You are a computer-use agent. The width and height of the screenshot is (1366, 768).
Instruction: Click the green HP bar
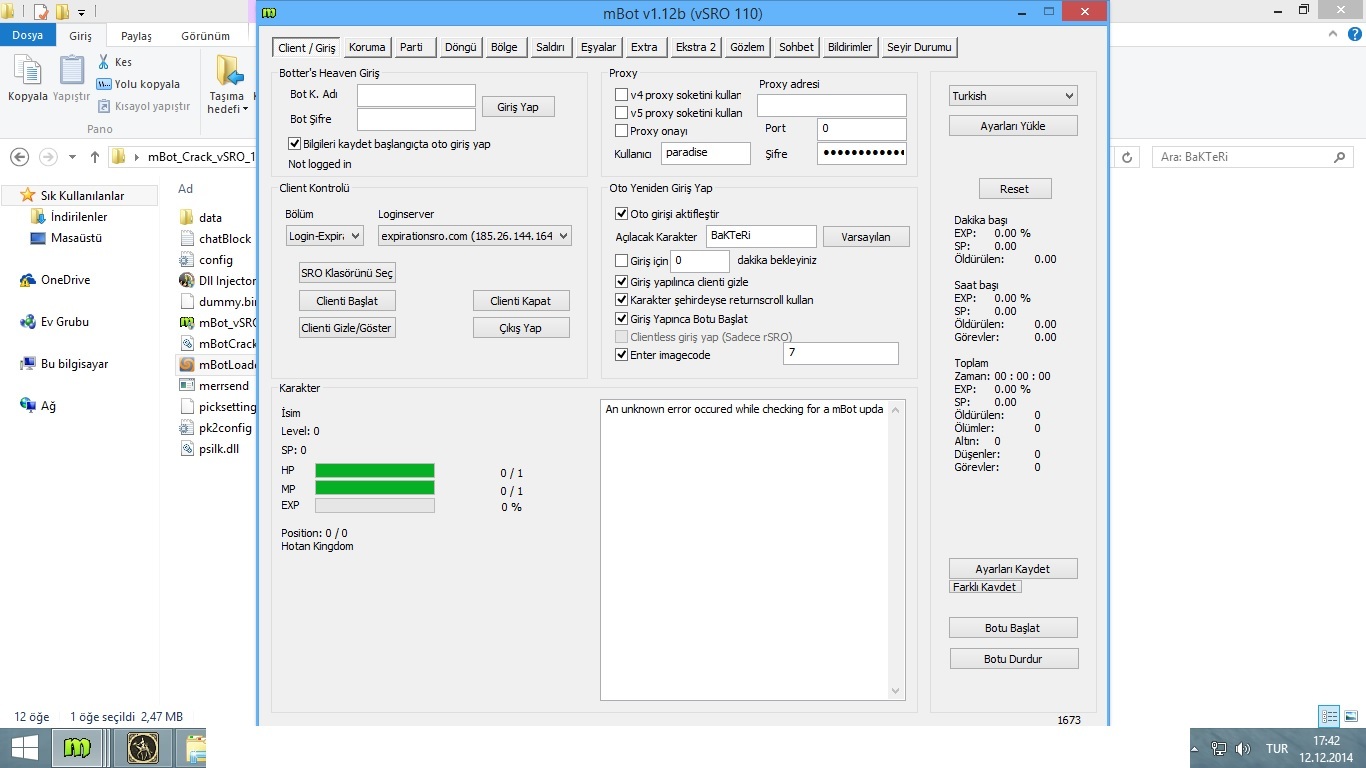click(x=375, y=471)
